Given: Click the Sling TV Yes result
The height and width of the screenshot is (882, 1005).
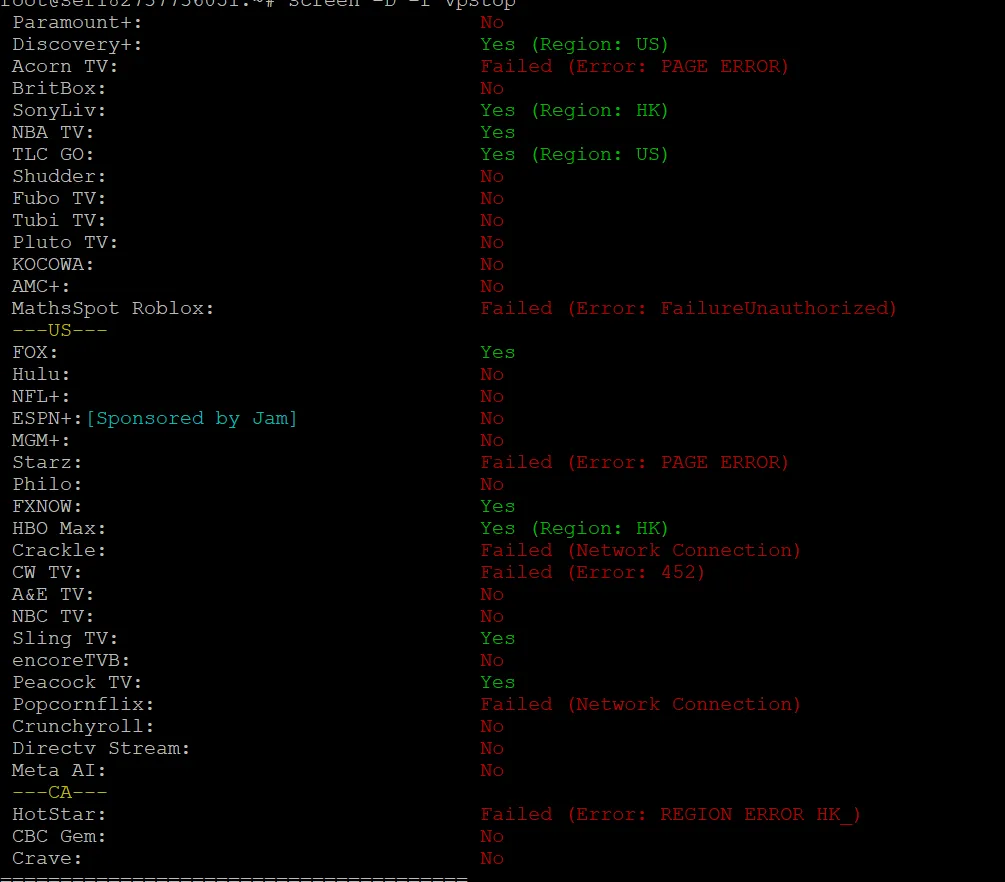Looking at the screenshot, I should click(x=497, y=638).
